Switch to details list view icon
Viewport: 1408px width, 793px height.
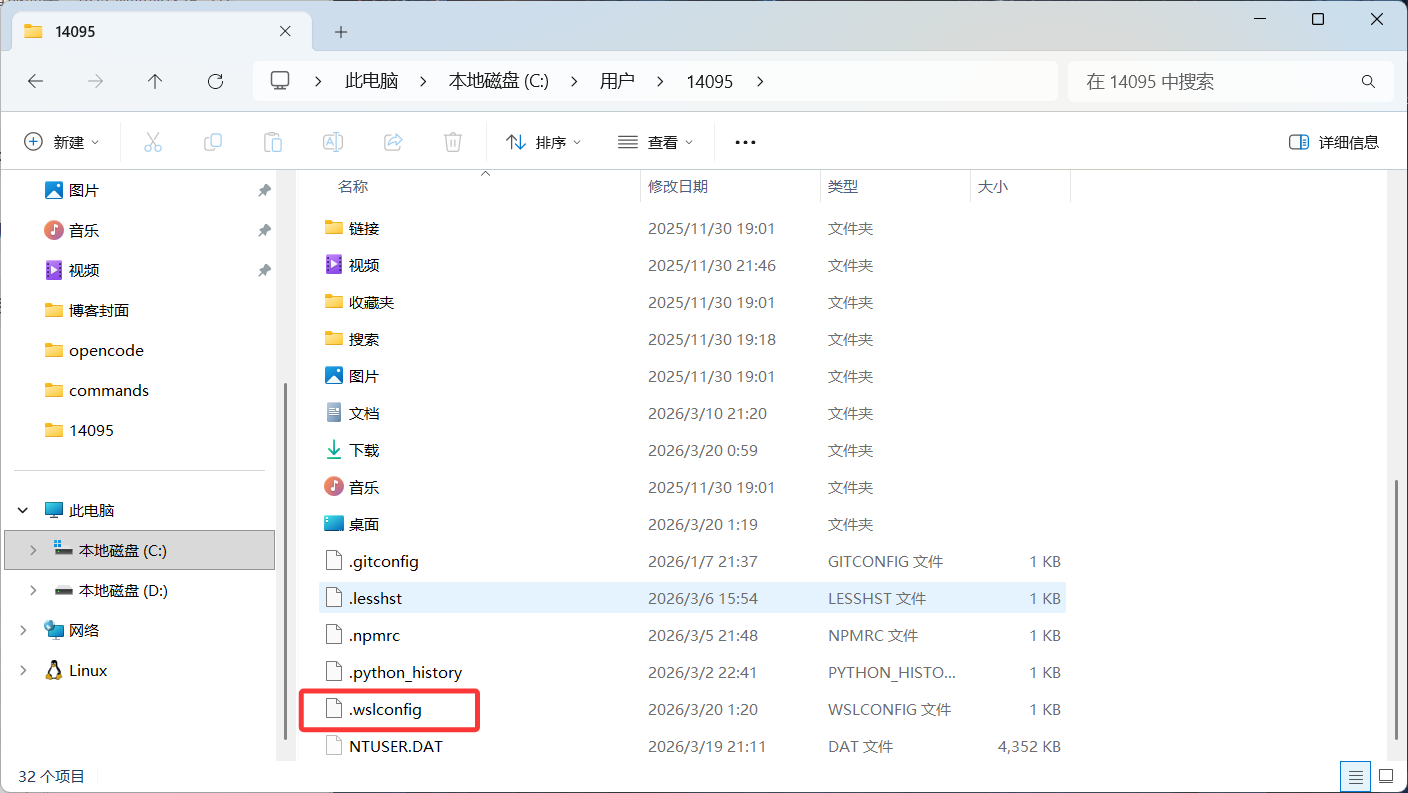point(1354,776)
